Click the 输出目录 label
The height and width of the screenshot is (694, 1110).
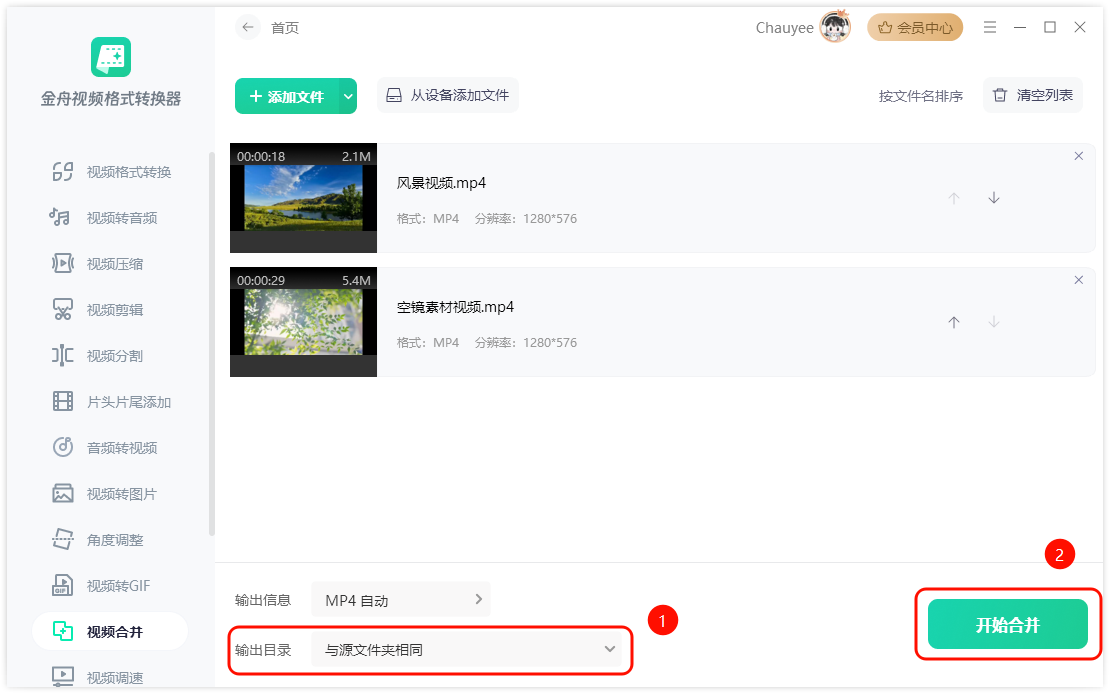pyautogui.click(x=263, y=650)
